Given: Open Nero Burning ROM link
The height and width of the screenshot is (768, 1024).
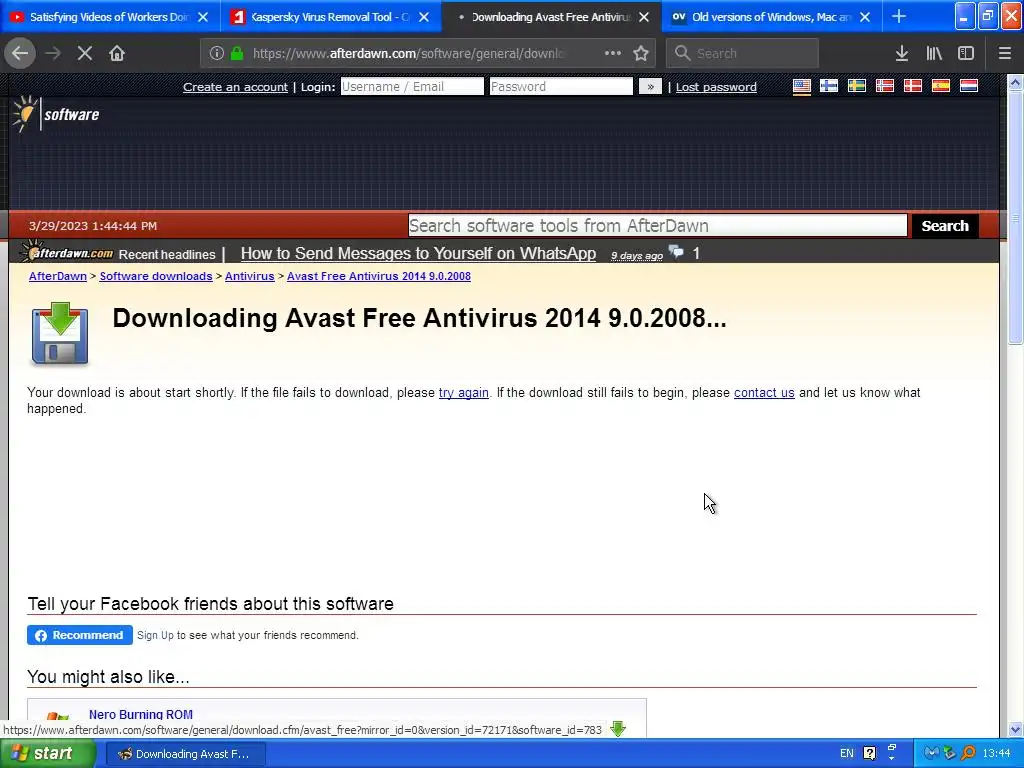Looking at the screenshot, I should (x=140, y=714).
